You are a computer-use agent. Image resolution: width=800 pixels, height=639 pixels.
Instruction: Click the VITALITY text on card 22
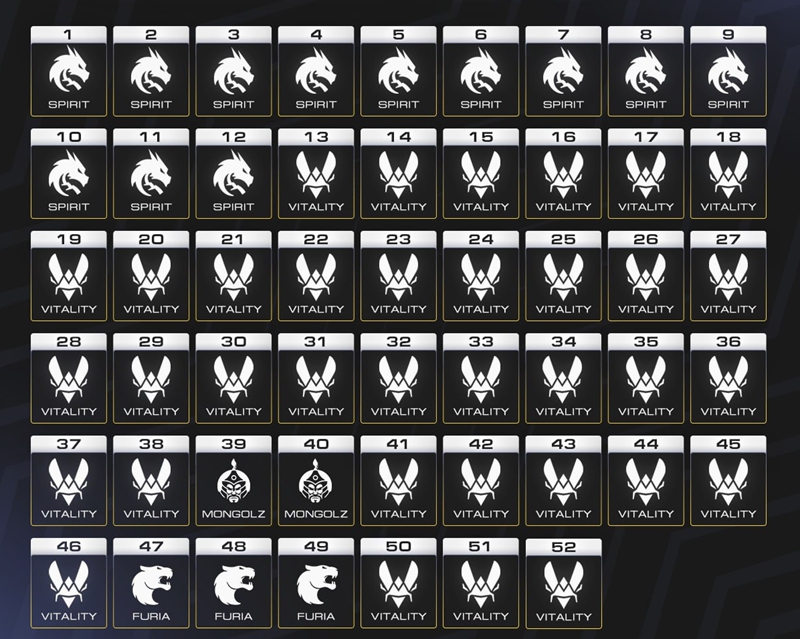[316, 309]
